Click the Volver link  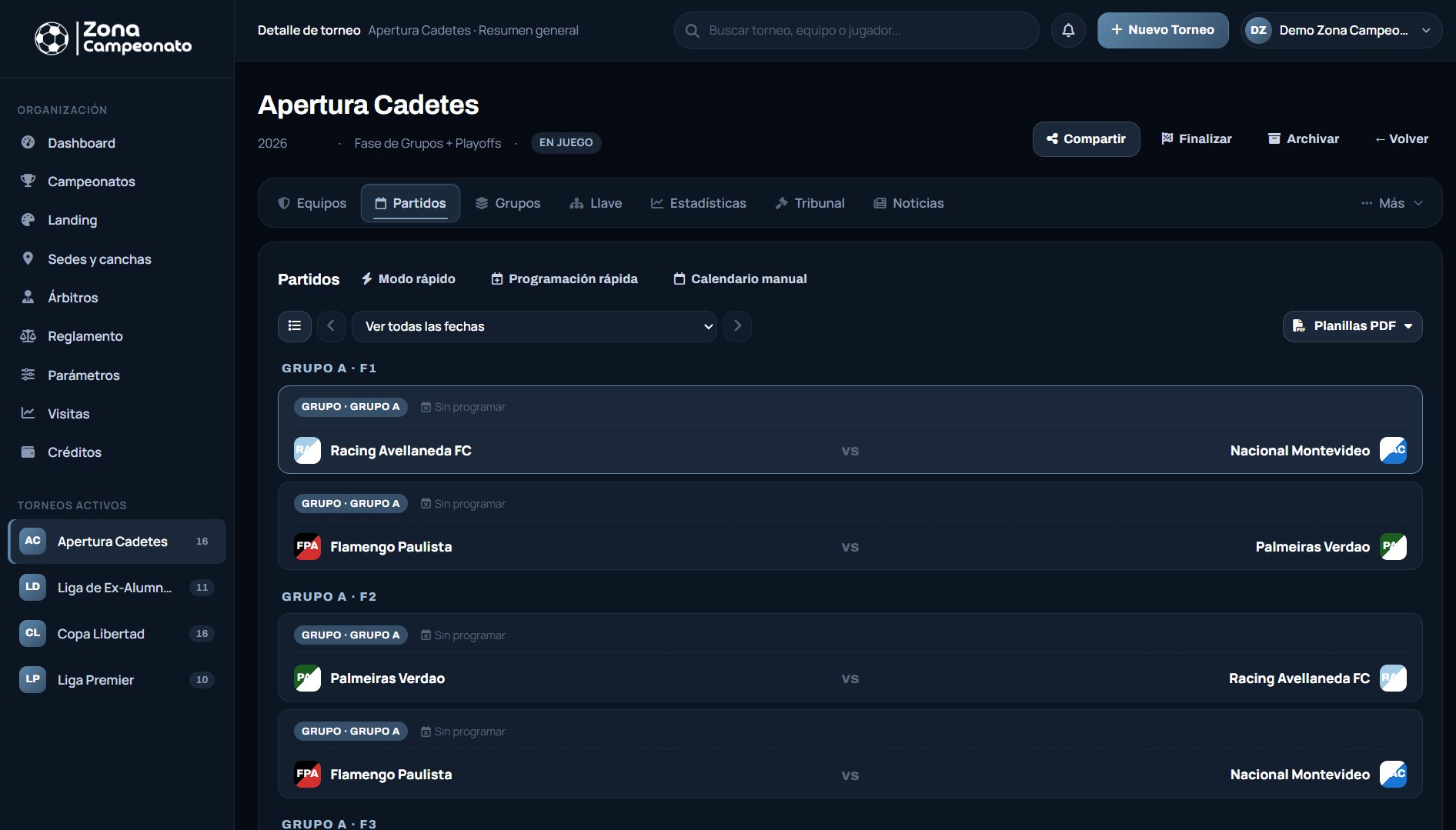click(1401, 139)
